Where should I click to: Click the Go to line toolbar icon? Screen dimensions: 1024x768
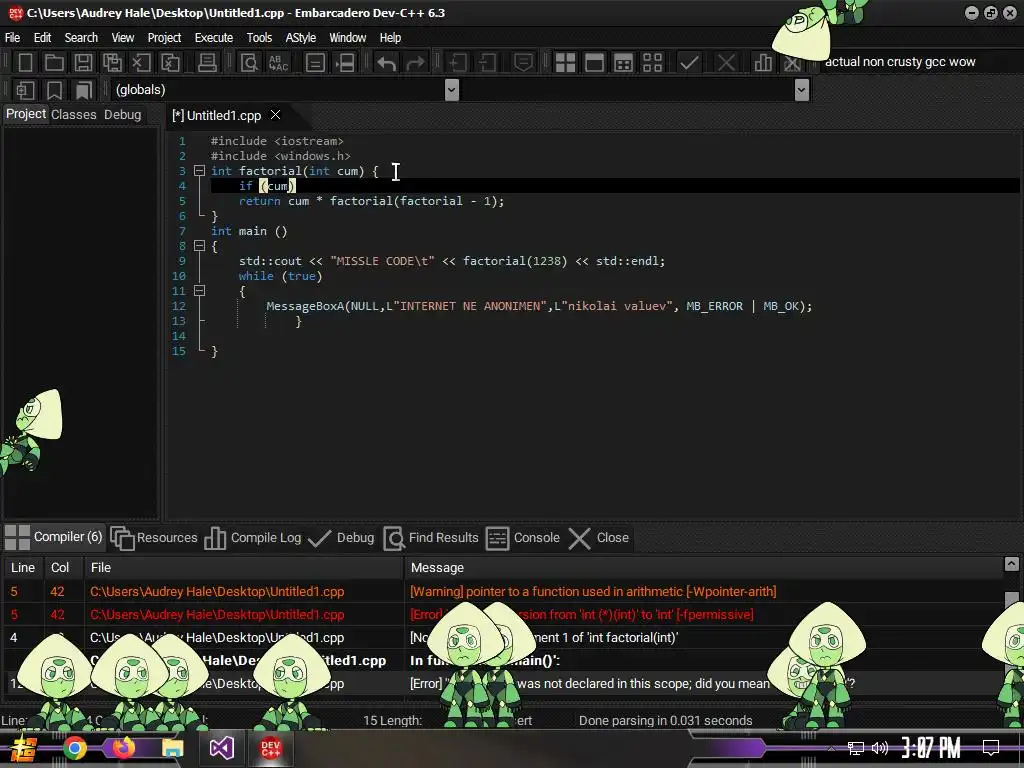tap(345, 63)
